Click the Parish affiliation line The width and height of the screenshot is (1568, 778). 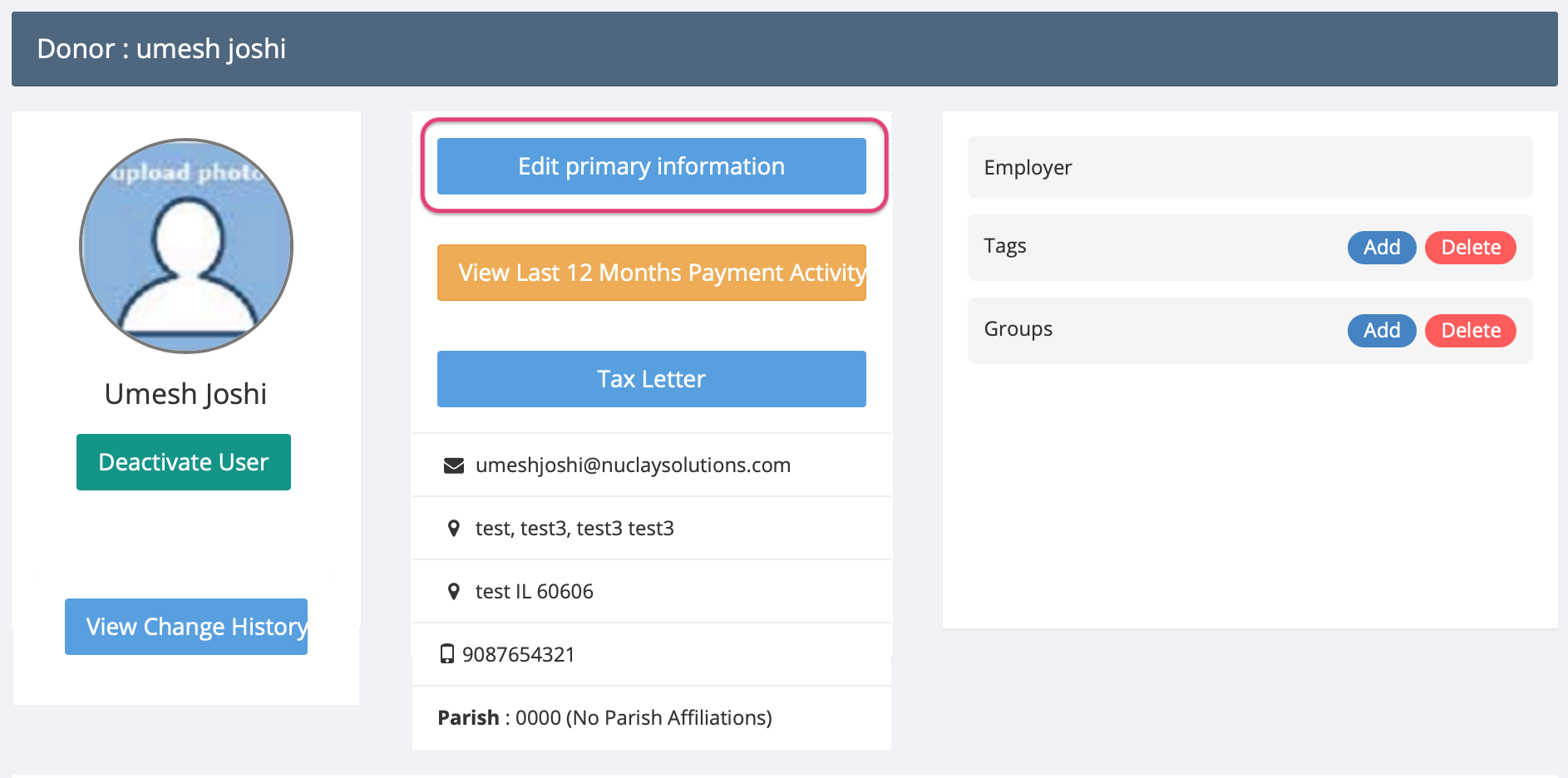pos(605,718)
